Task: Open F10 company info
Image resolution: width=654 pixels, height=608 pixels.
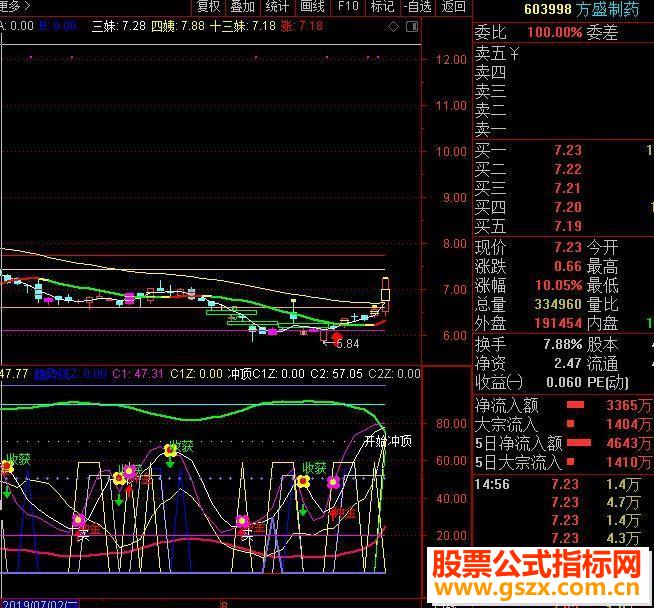Action: click(x=348, y=6)
